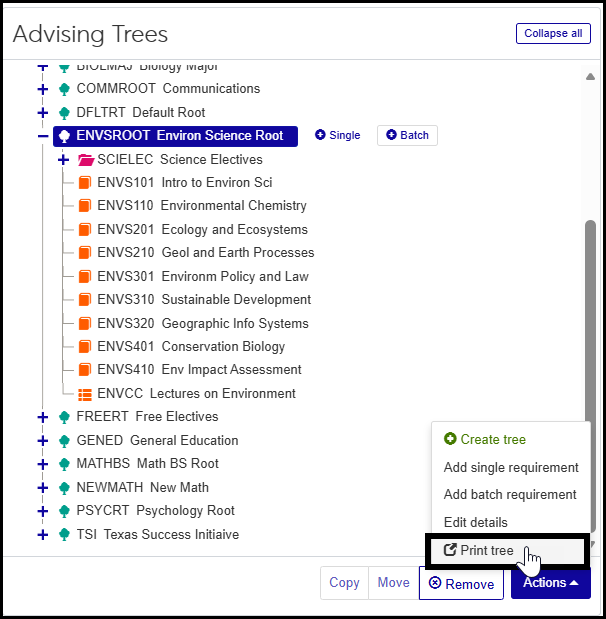This screenshot has width=606, height=619.
Task: Click the scrollbar up arrow
Action: (590, 77)
